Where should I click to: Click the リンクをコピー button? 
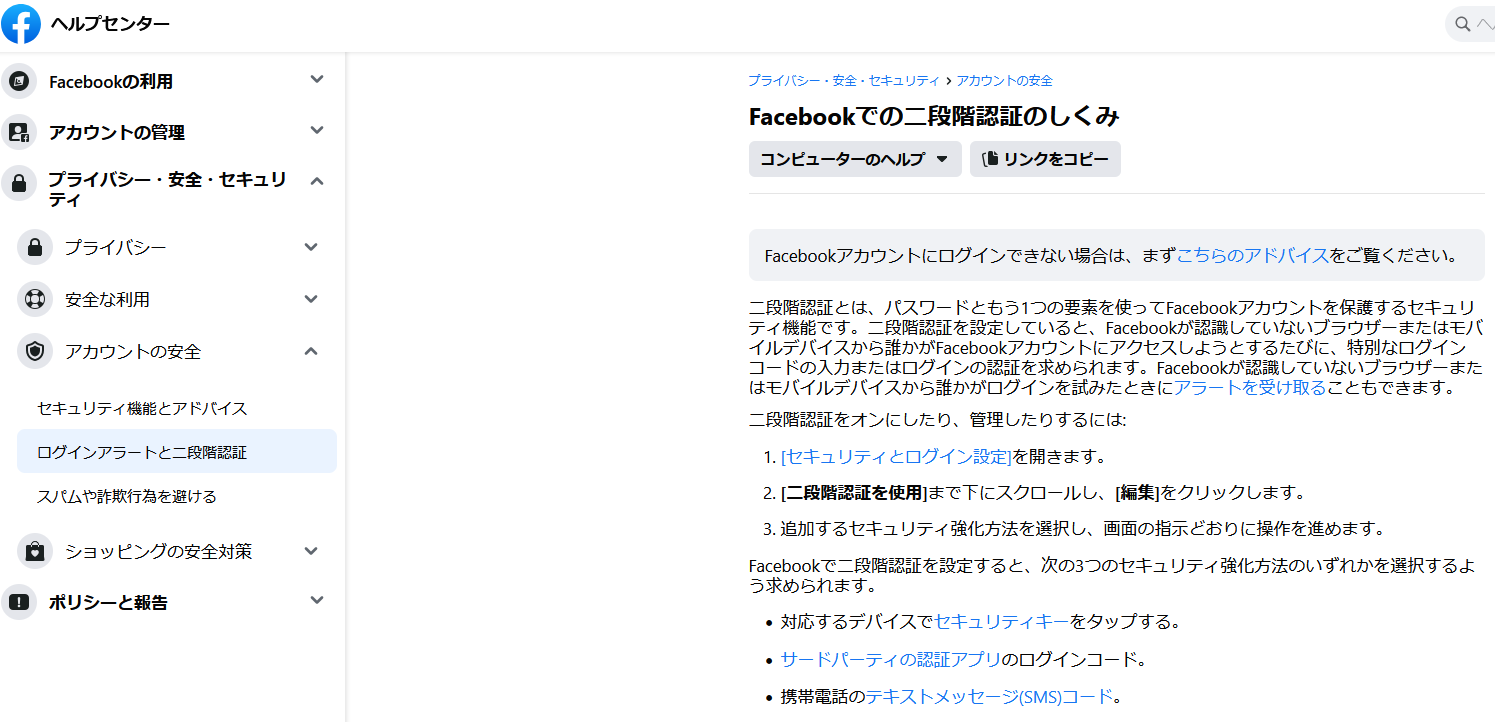click(x=1045, y=159)
